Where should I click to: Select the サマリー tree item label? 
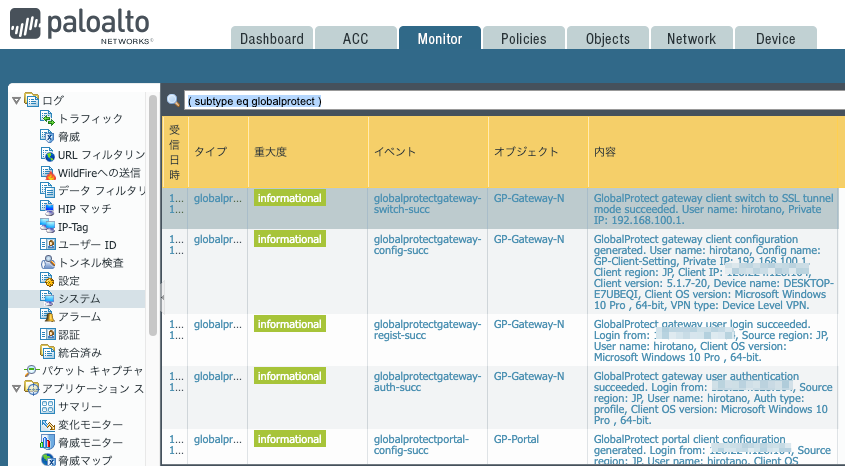pos(80,407)
